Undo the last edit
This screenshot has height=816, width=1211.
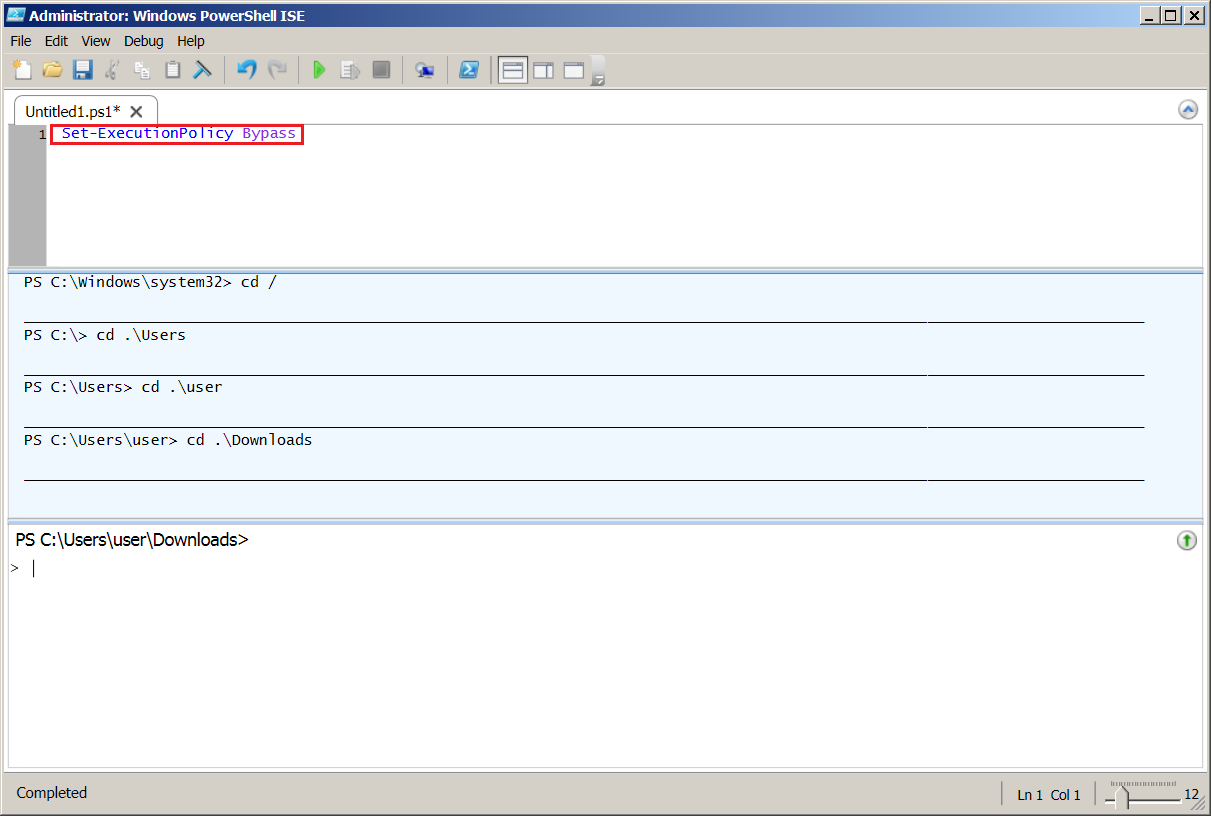246,69
